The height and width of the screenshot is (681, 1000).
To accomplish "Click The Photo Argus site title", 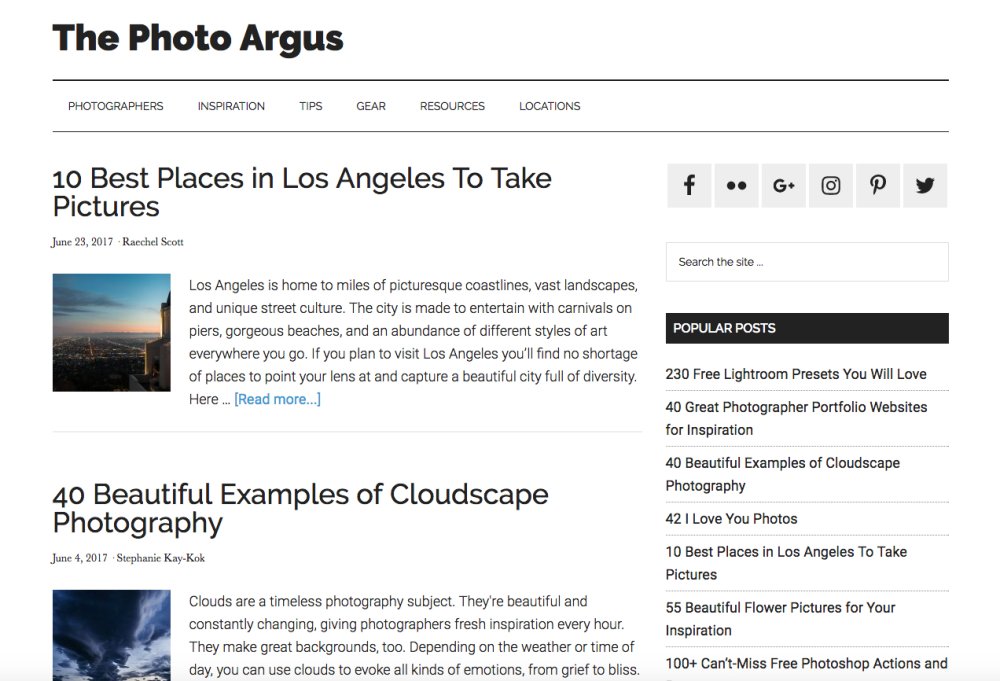I will (198, 38).
